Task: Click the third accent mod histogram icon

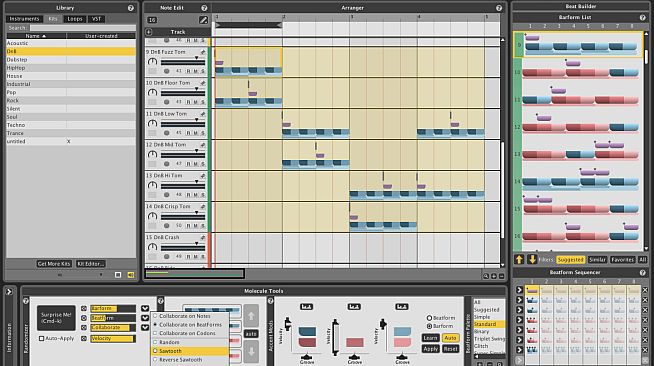Action: pyautogui.click(x=402, y=307)
